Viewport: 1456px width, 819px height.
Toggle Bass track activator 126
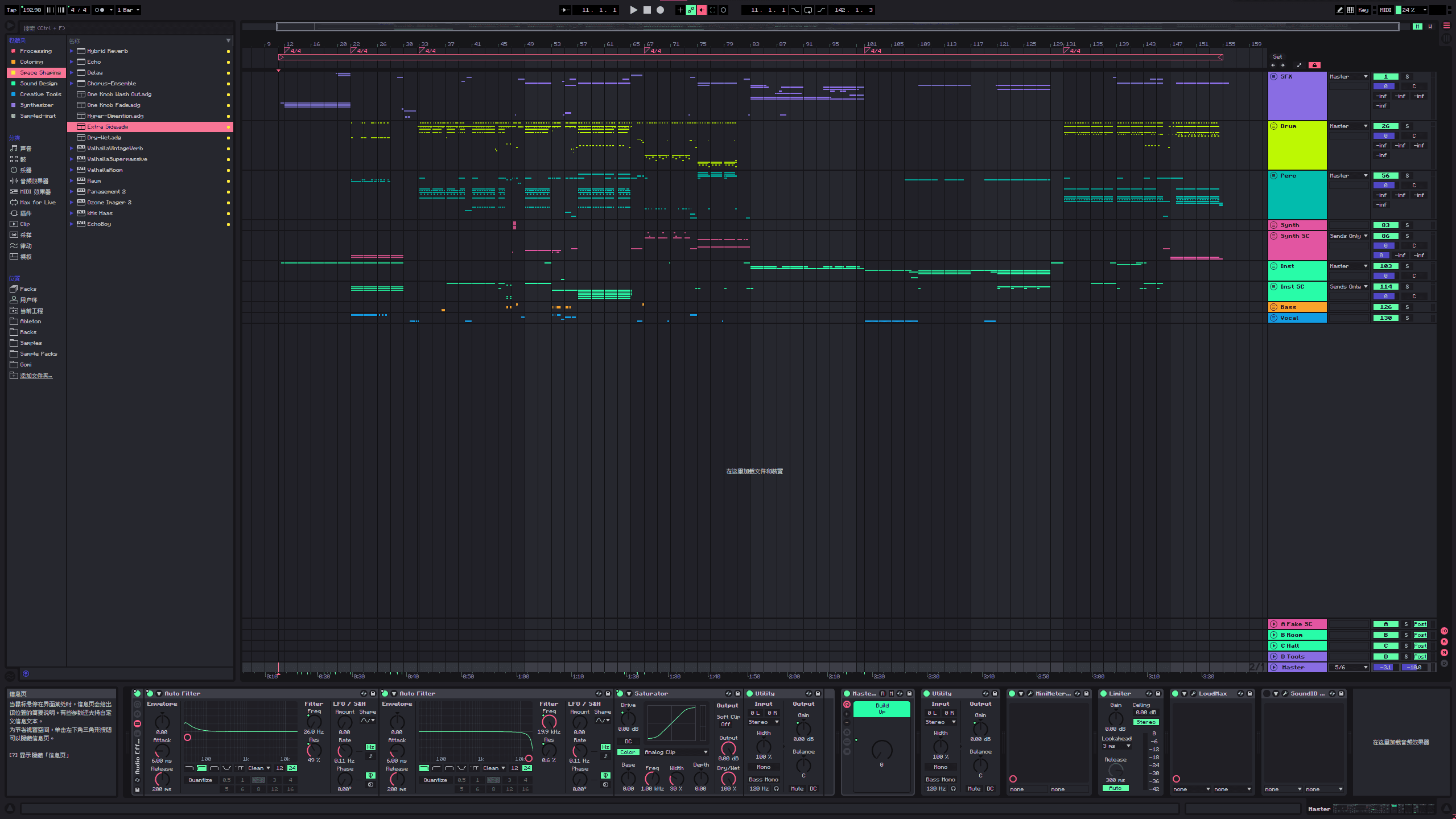click(1385, 307)
